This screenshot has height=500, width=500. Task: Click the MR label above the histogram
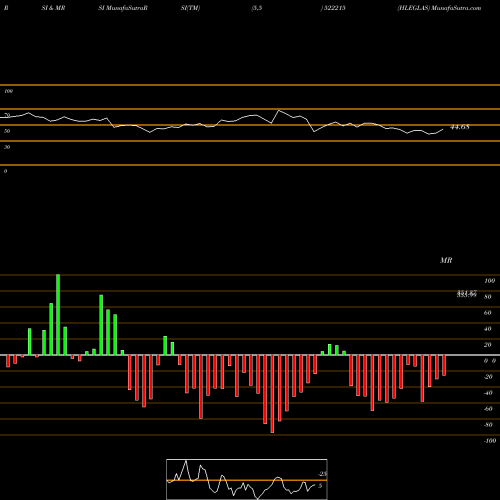click(446, 260)
